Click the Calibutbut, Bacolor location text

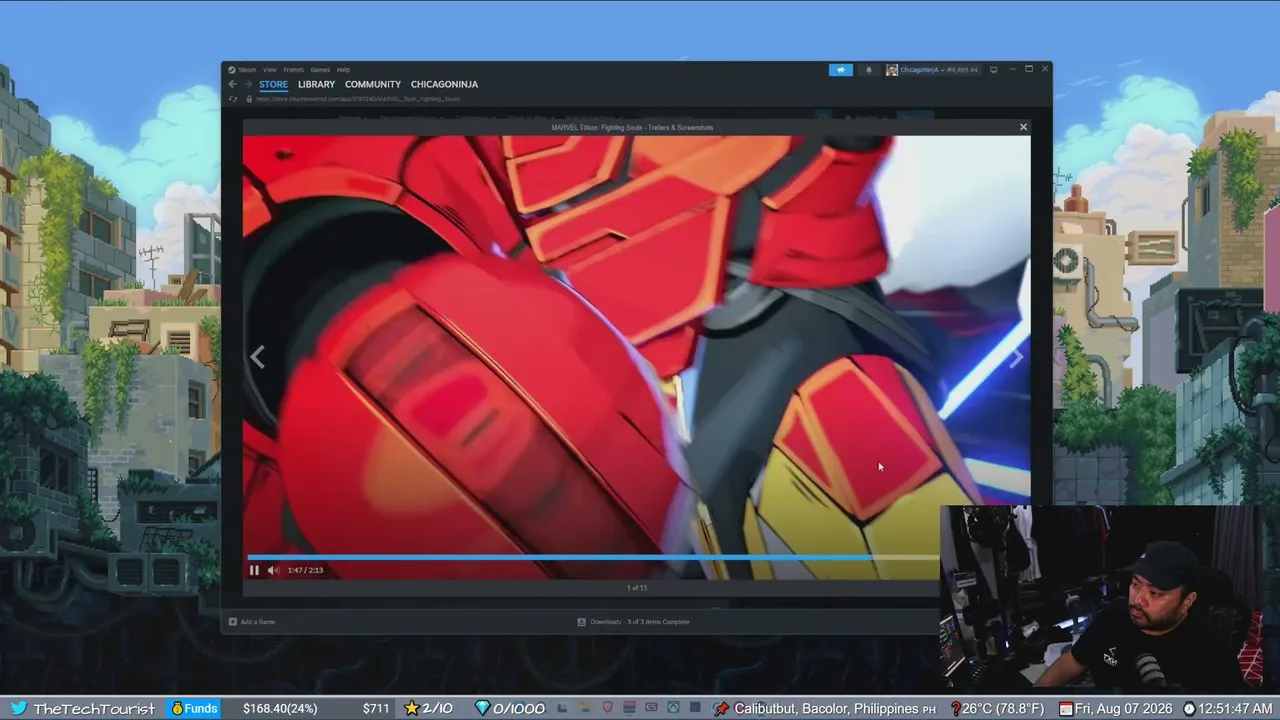835,708
